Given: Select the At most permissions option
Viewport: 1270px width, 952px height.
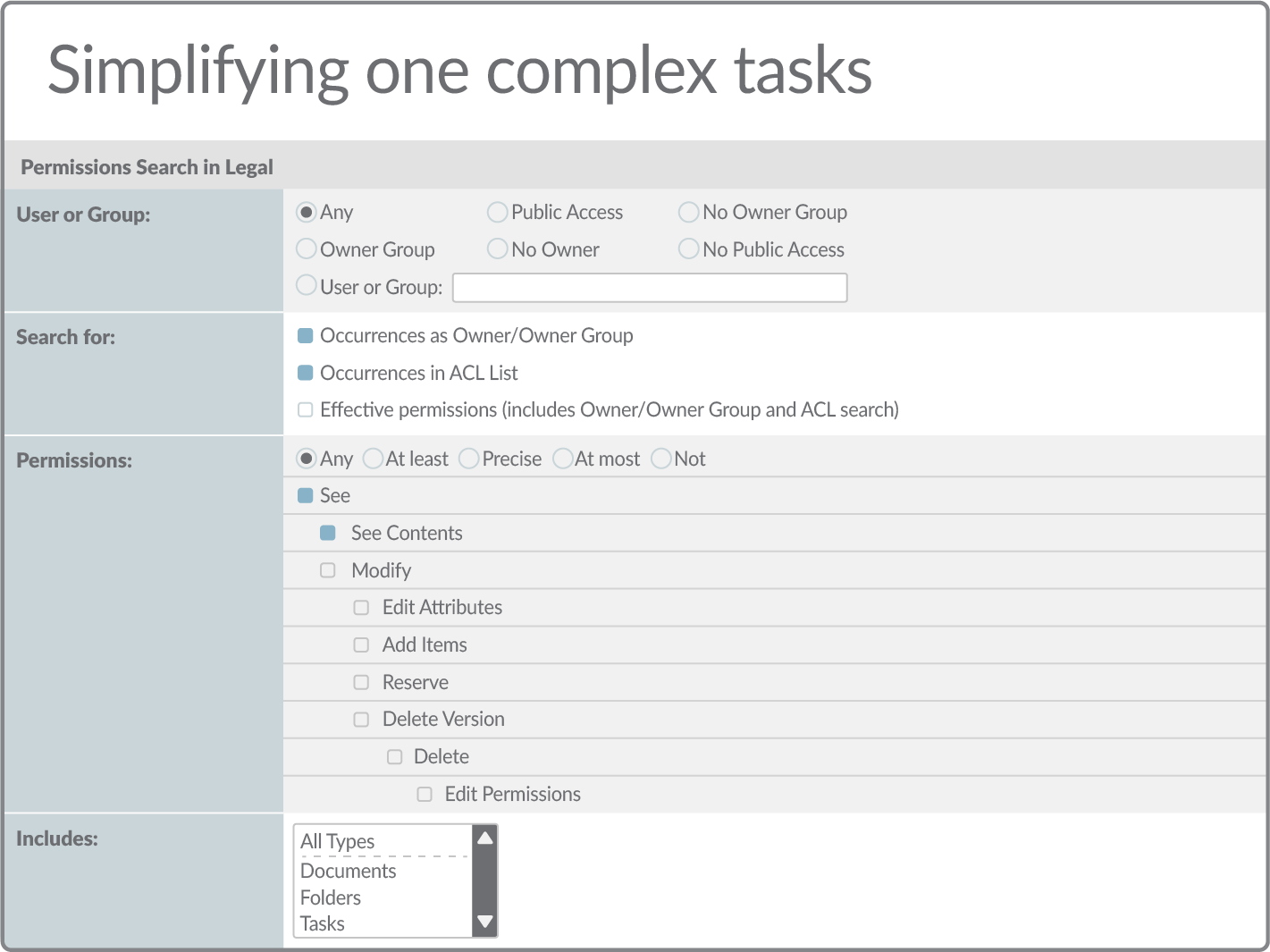Looking at the screenshot, I should click(x=562, y=459).
